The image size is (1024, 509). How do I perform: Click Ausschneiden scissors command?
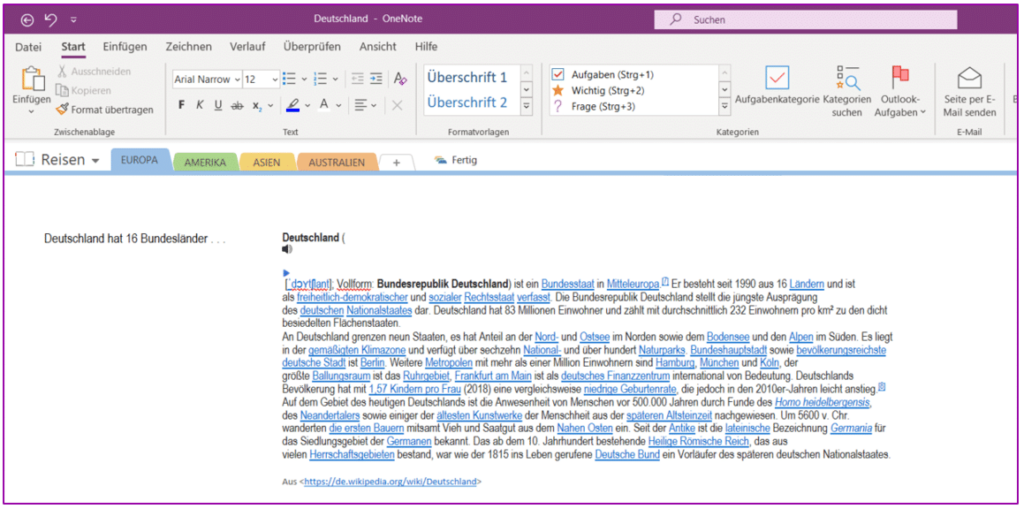[x=93, y=71]
